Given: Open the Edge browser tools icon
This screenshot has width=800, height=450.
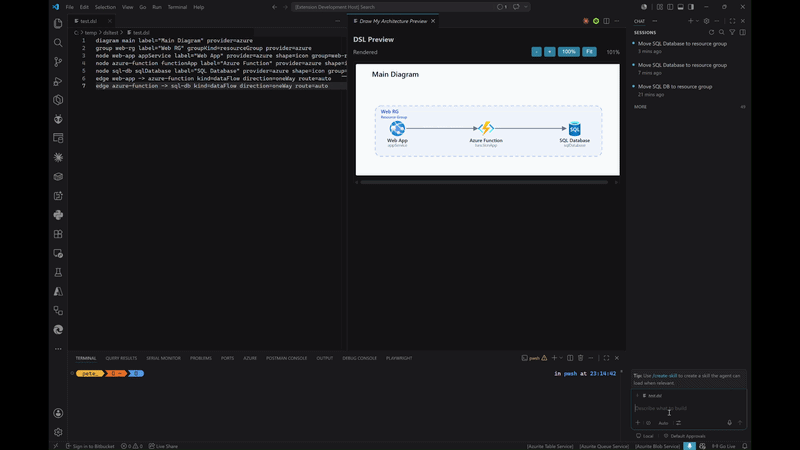Looking at the screenshot, I should click(x=58, y=330).
